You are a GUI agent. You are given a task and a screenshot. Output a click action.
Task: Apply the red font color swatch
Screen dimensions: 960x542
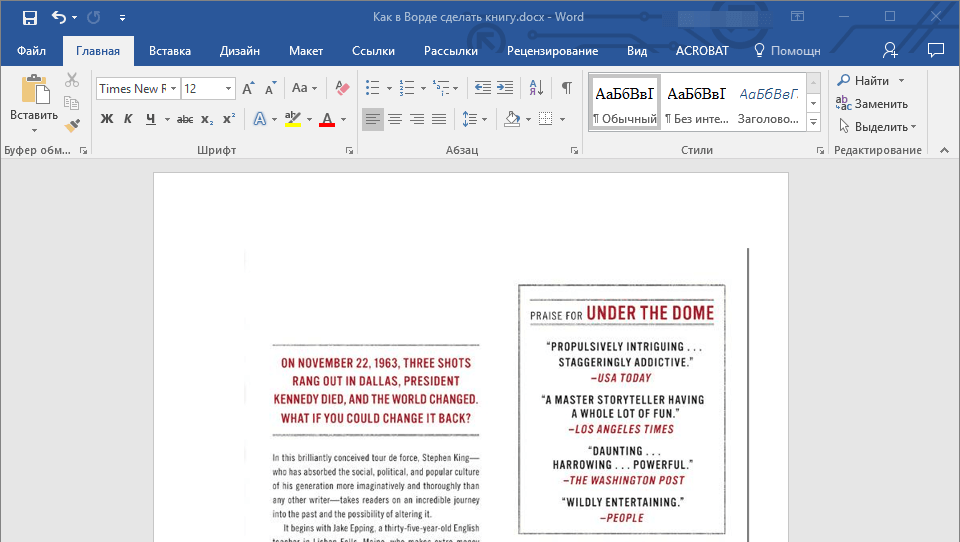pos(326,119)
